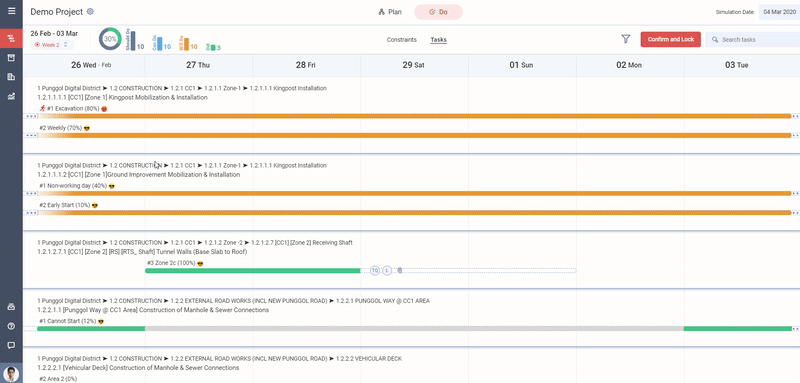Open the chat feedback sidebar icon
This screenshot has width=800, height=383.
coord(11,346)
